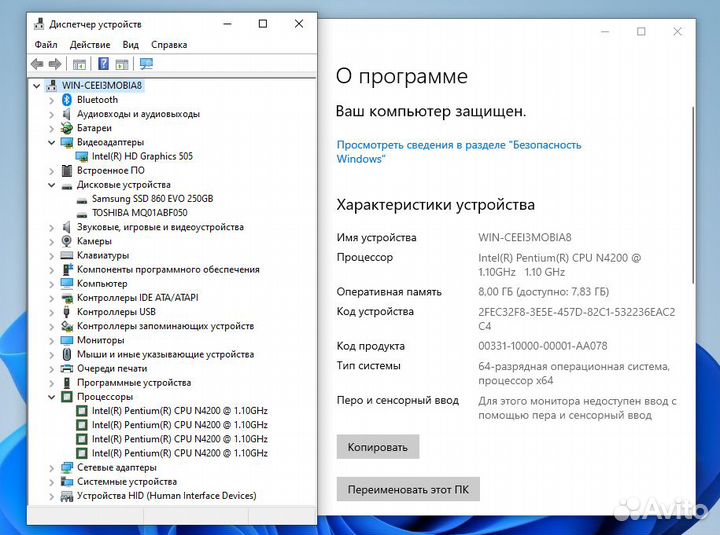This screenshot has width=720, height=535.
Task: Click the Компьютер monitor icon
Action: point(67,283)
